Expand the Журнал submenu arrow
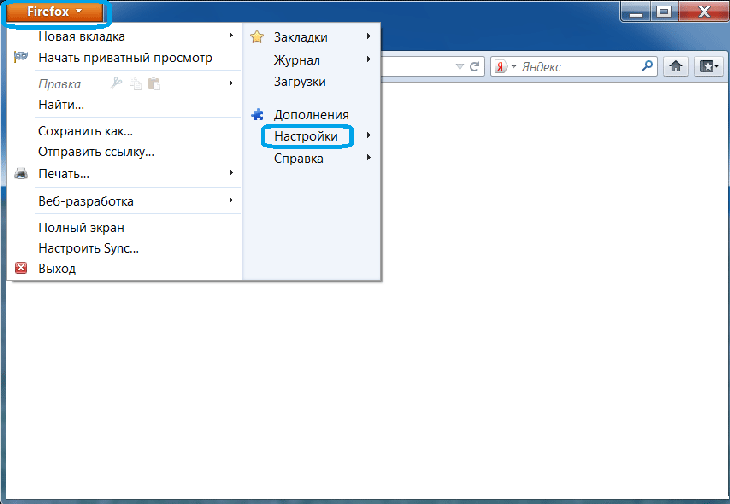730x504 pixels. point(369,59)
